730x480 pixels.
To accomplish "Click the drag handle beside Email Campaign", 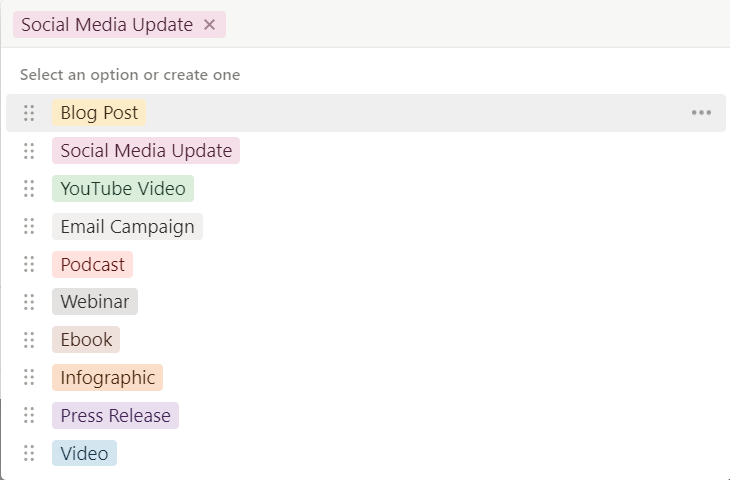I will [29, 227].
